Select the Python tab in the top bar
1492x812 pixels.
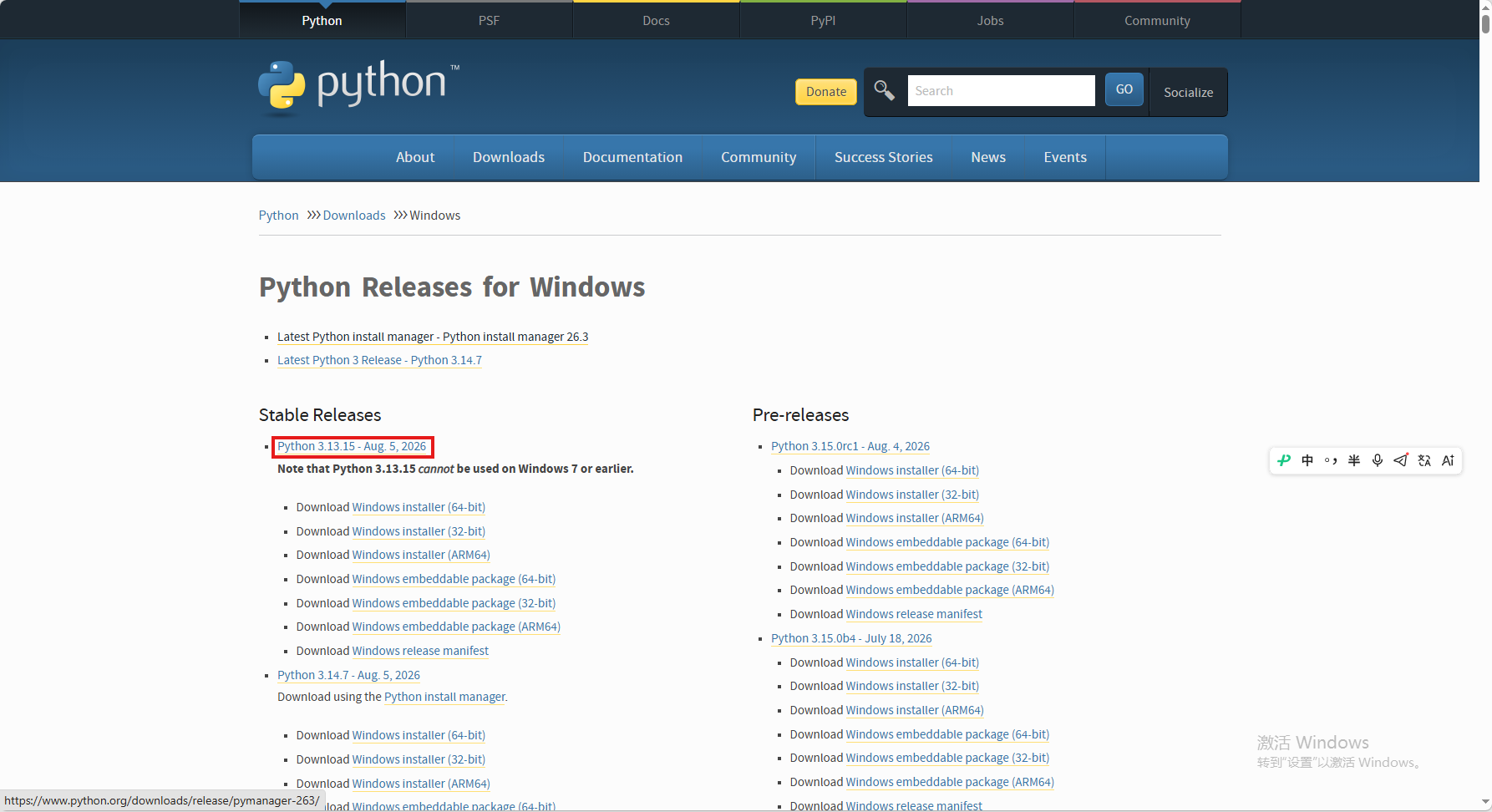322,20
